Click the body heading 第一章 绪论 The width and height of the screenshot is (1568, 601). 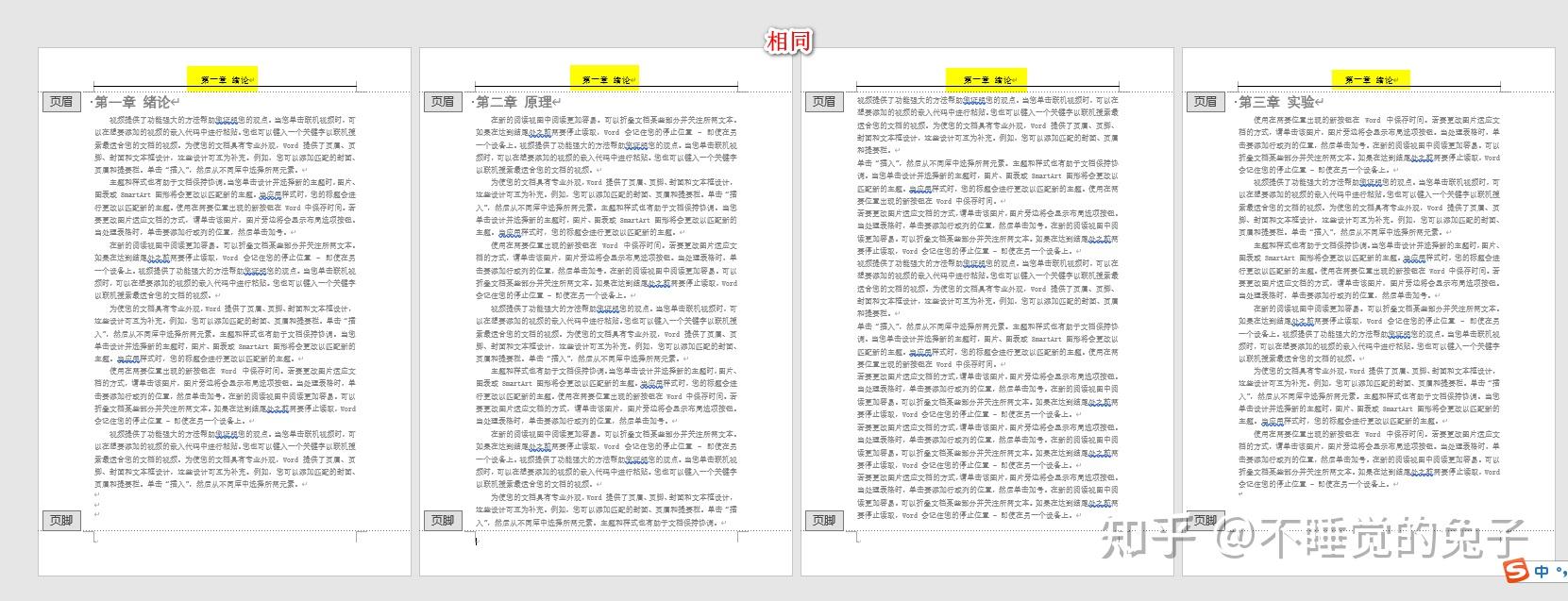click(133, 102)
